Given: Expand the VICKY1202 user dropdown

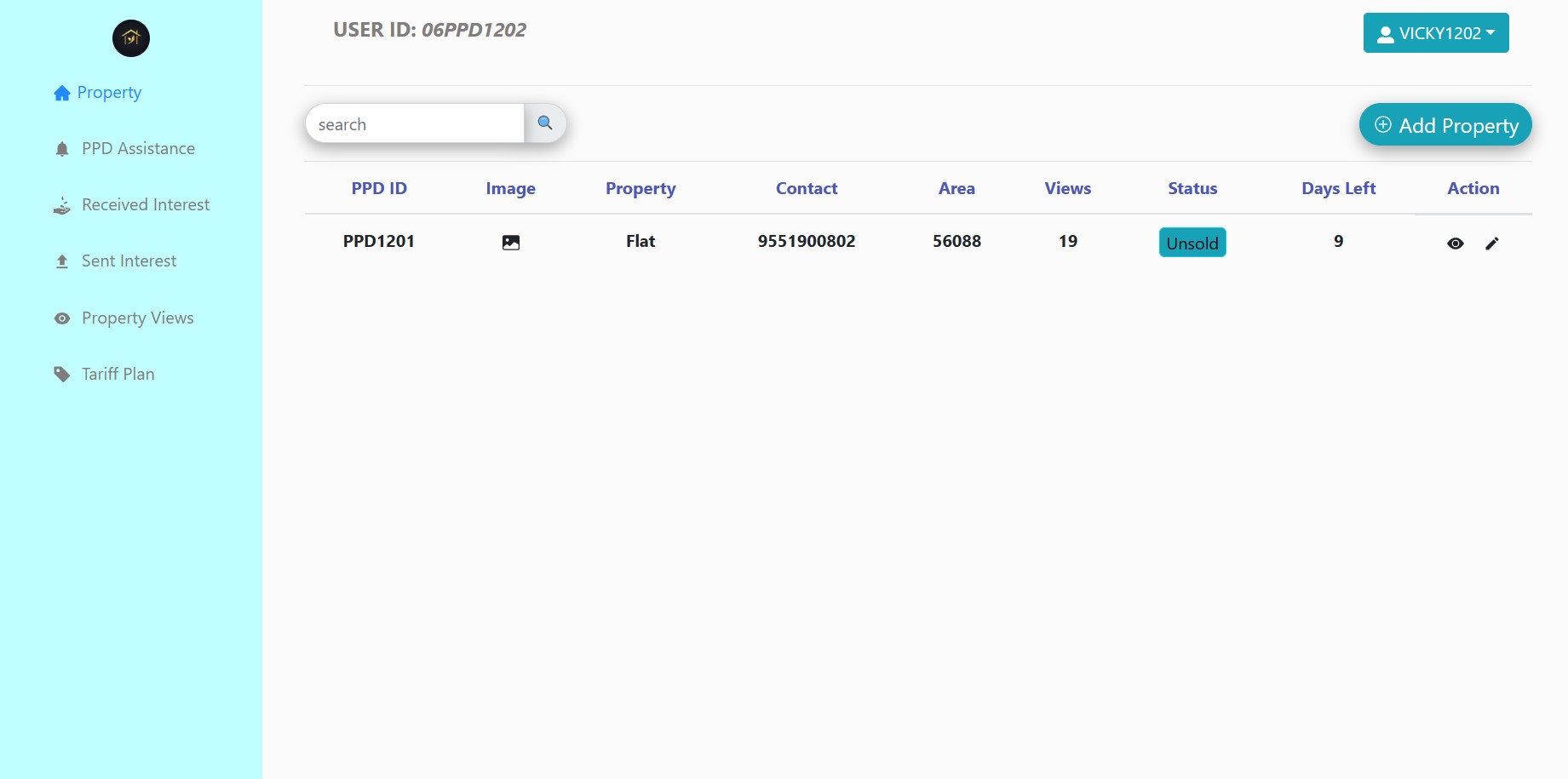Looking at the screenshot, I should (1436, 33).
